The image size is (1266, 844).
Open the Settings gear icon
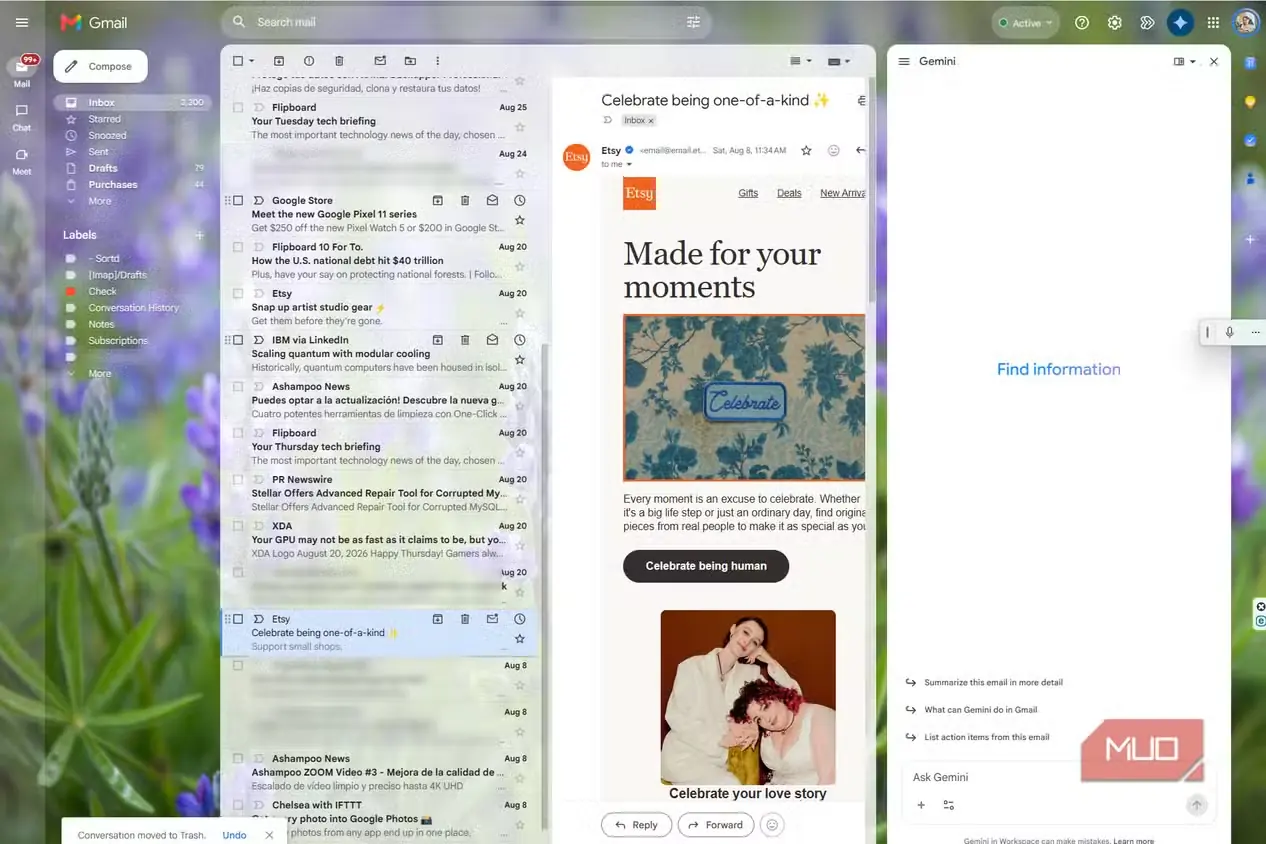tap(1114, 23)
